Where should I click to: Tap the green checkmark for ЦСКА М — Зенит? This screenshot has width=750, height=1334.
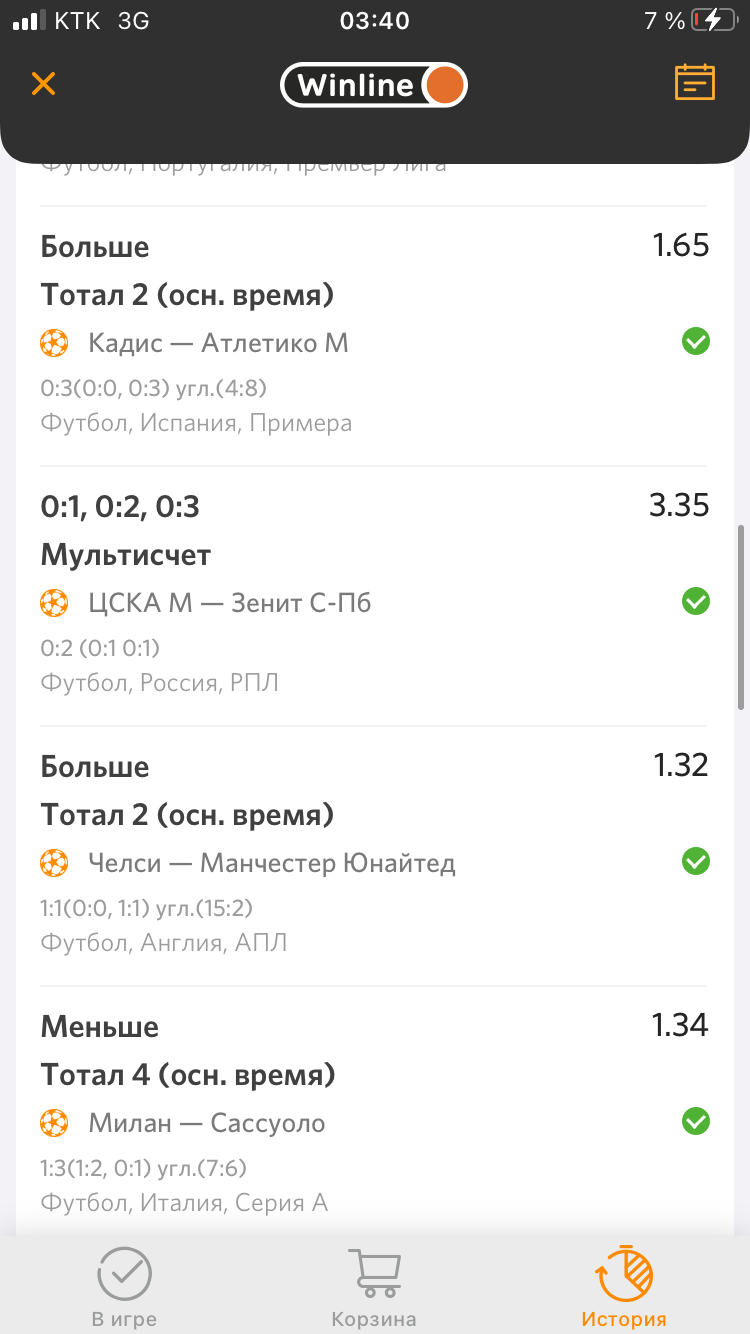tap(695, 601)
